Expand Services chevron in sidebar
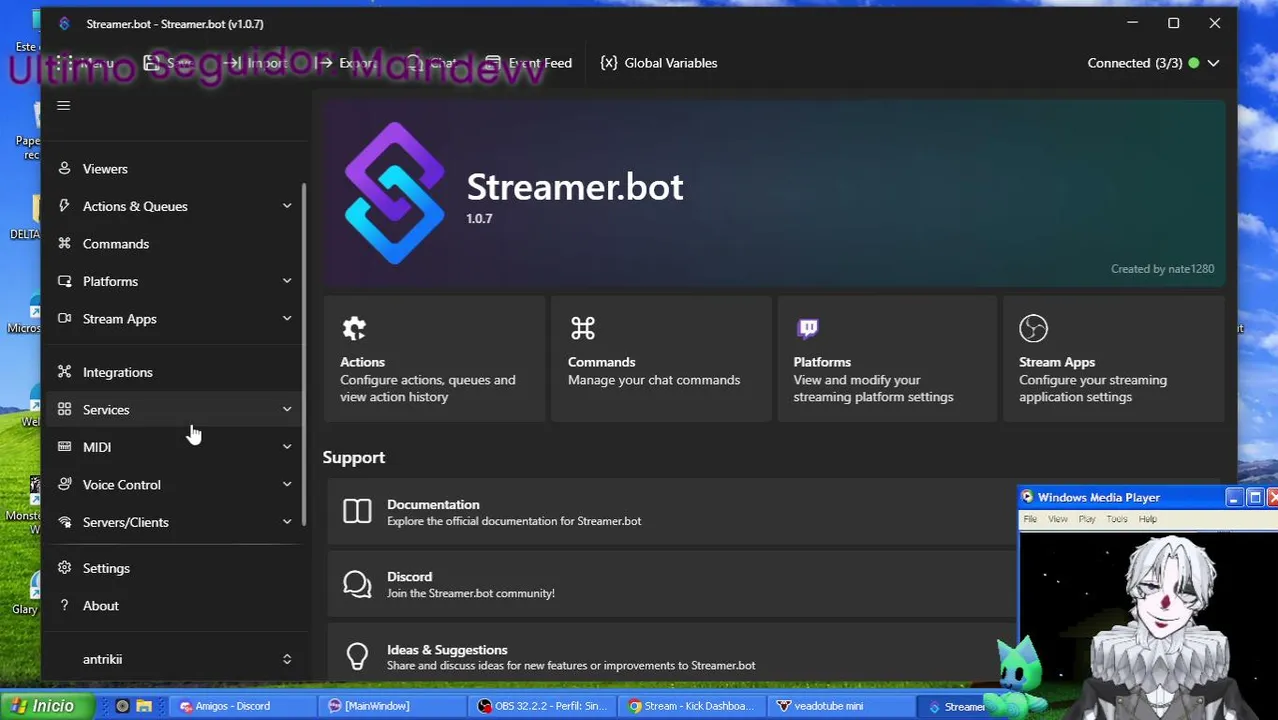The width and height of the screenshot is (1278, 720). [287, 410]
